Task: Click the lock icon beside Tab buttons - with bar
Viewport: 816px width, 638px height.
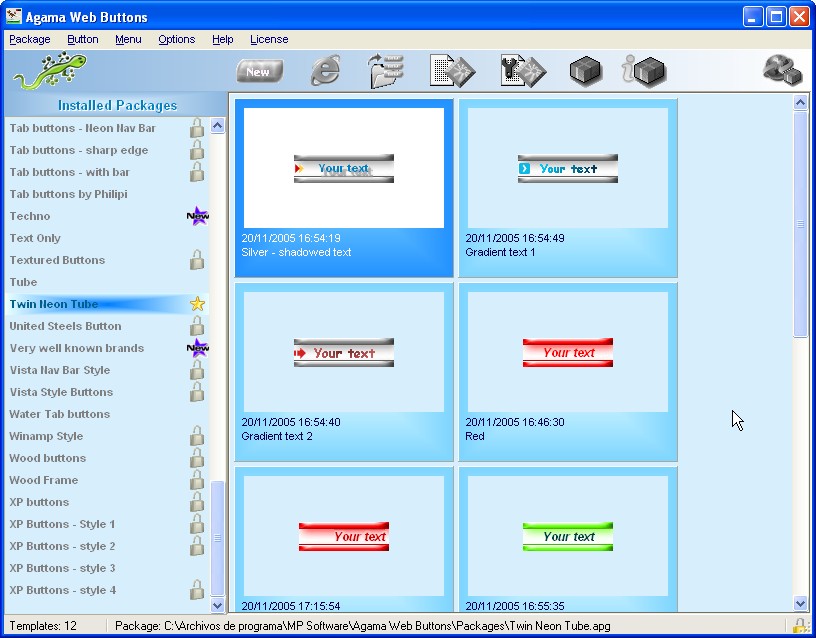Action: 197,172
